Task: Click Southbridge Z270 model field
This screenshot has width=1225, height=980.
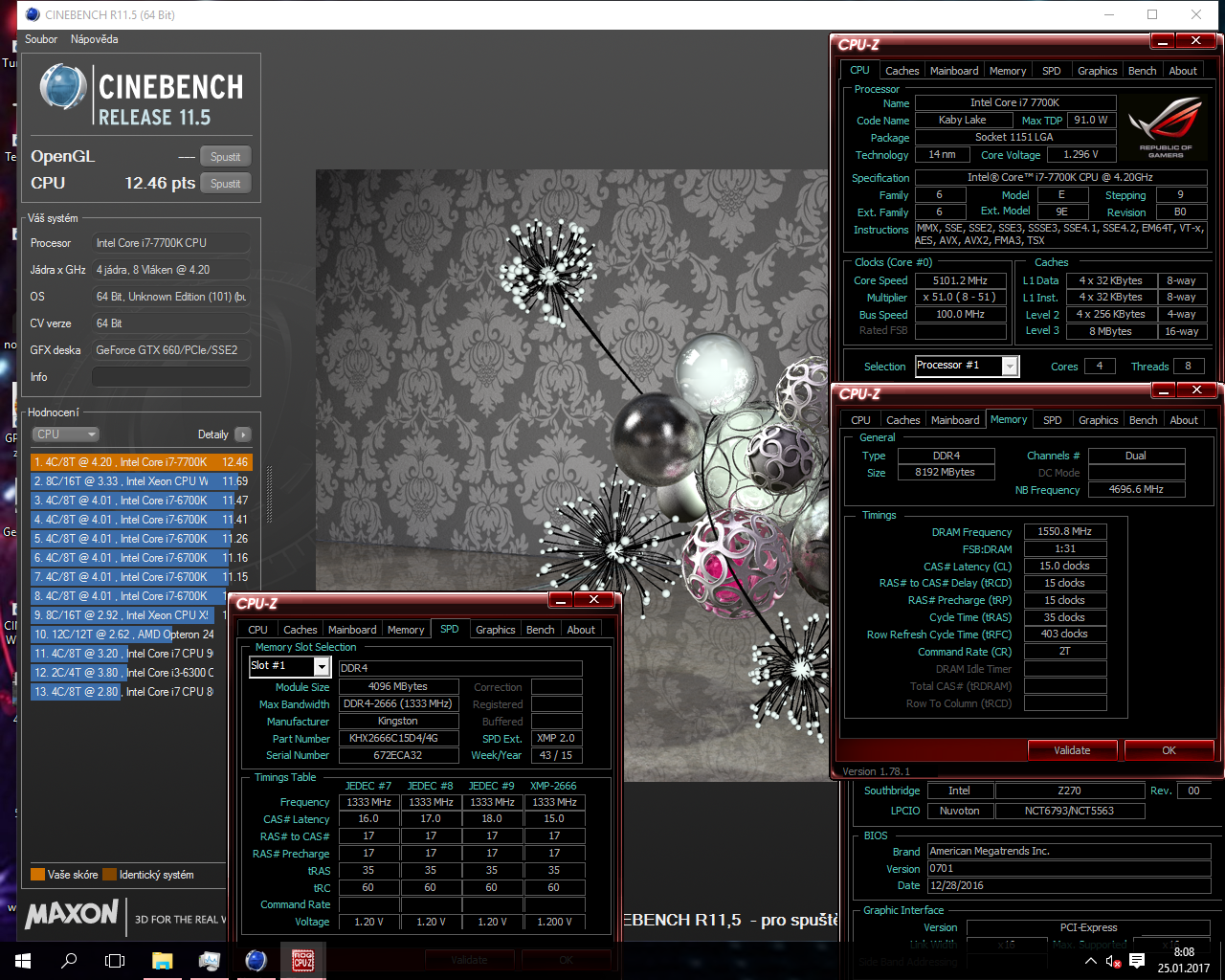Action: tap(1069, 791)
